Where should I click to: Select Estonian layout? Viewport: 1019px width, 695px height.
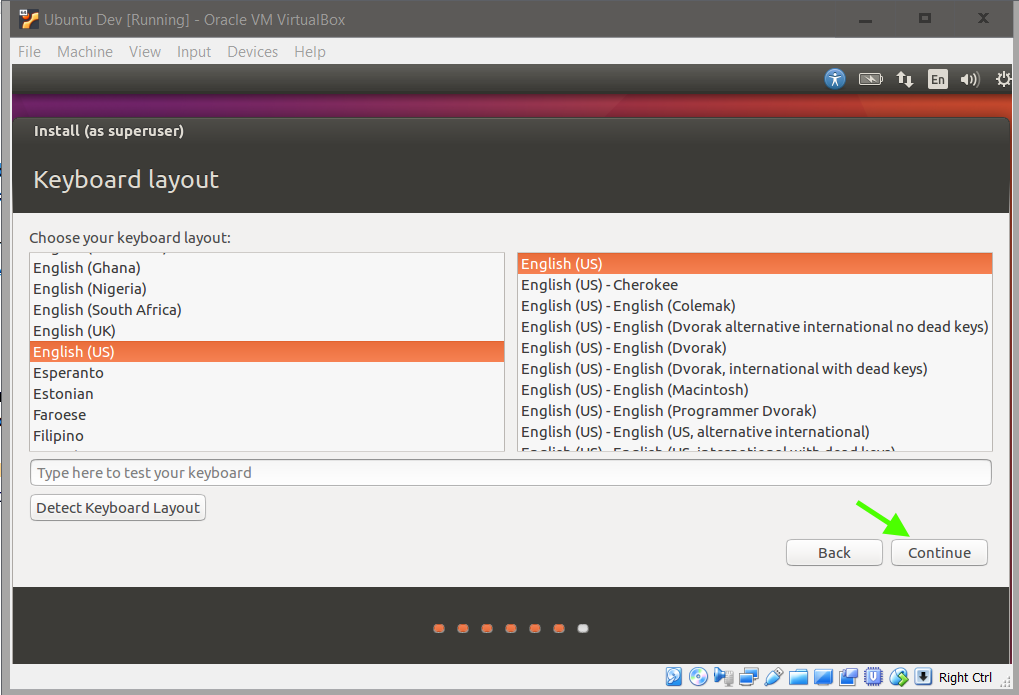pyautogui.click(x=267, y=394)
